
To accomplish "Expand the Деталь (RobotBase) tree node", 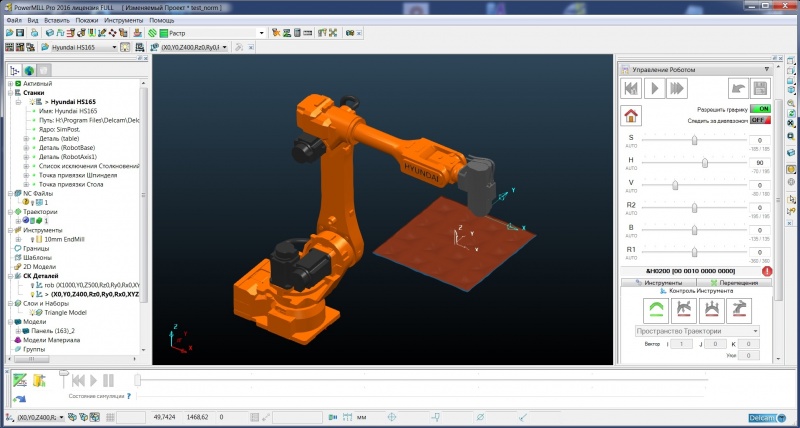I will [26, 148].
